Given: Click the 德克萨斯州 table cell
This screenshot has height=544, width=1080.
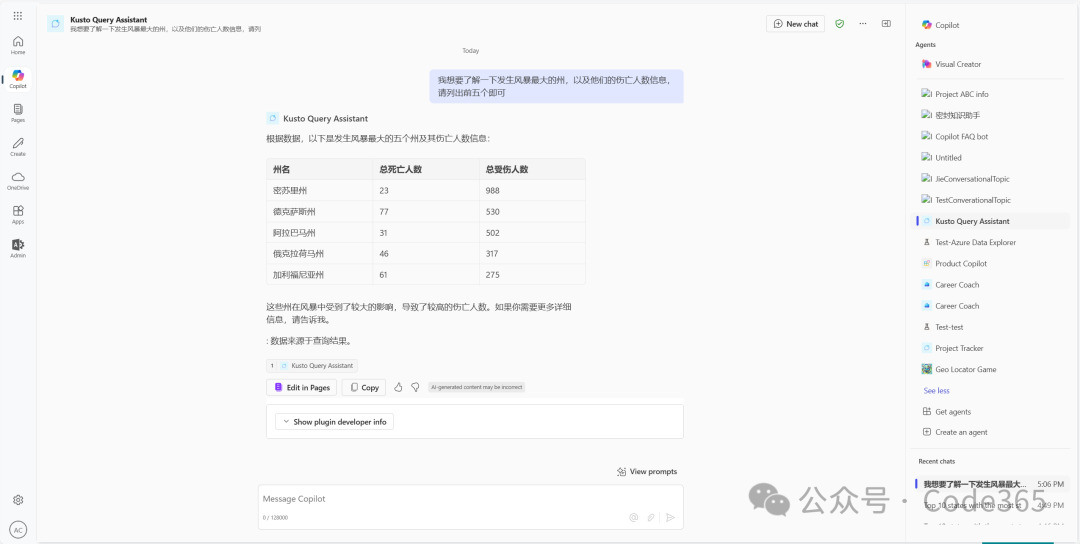Looking at the screenshot, I should point(320,211).
